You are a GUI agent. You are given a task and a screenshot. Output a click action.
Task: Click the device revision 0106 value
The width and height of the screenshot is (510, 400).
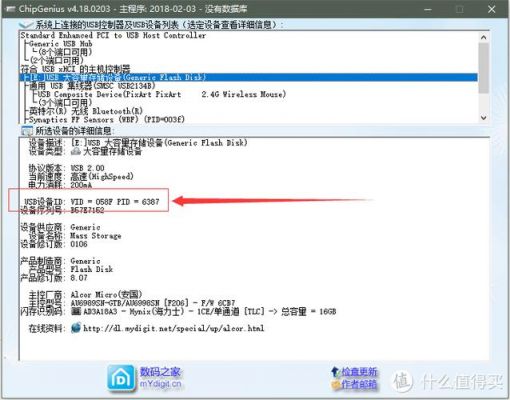pos(79,244)
